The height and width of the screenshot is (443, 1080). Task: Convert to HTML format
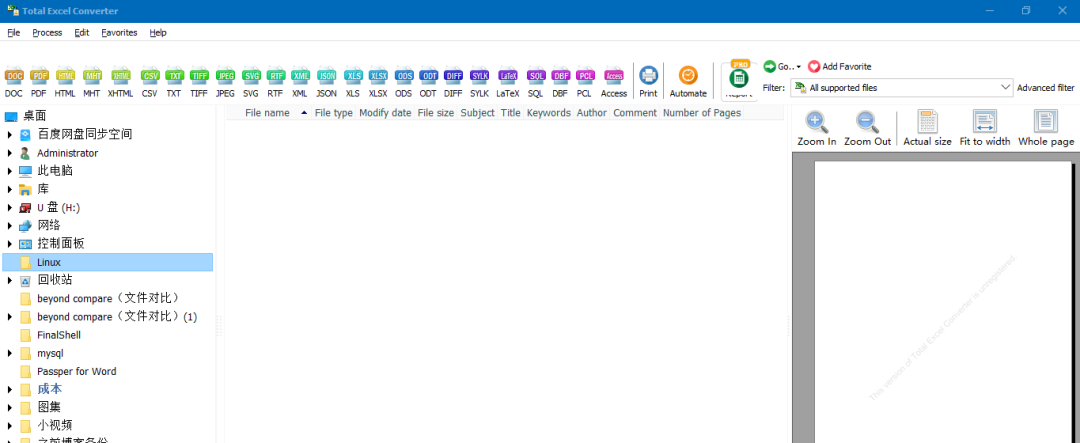[x=65, y=83]
